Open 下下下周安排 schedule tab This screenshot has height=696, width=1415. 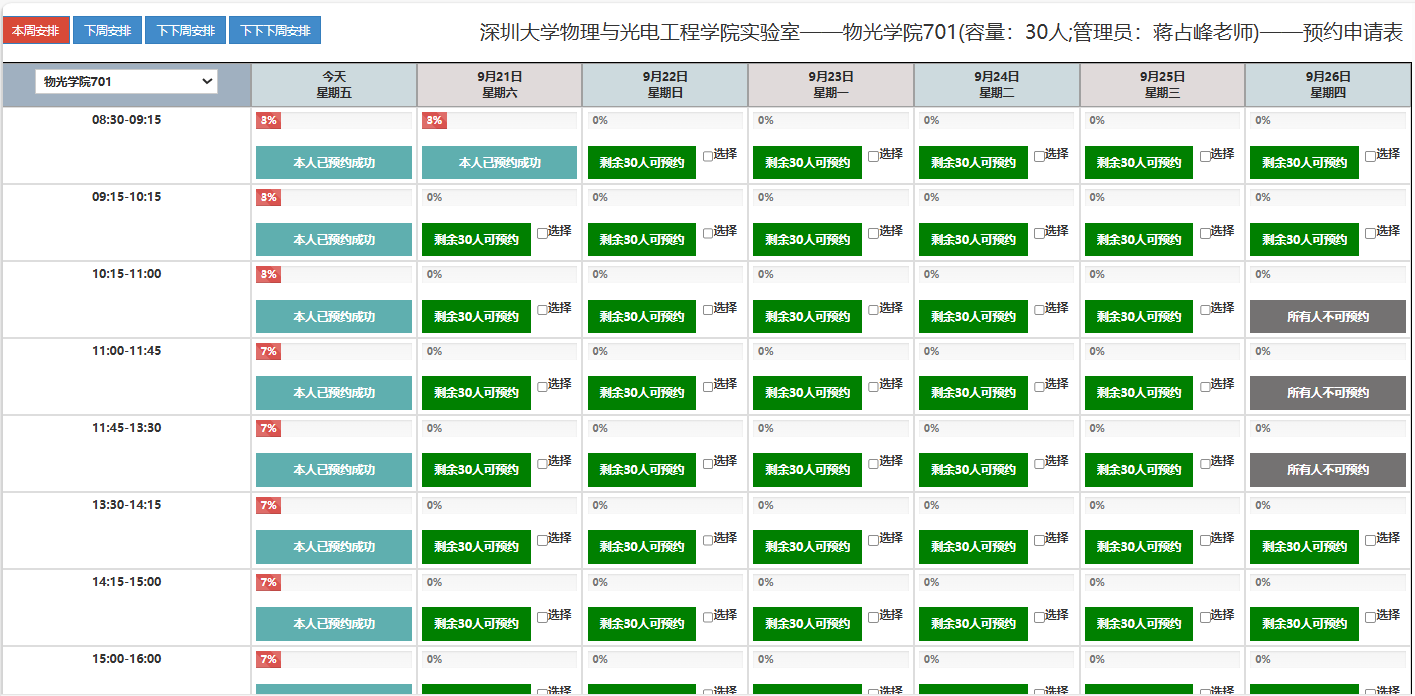coord(275,31)
